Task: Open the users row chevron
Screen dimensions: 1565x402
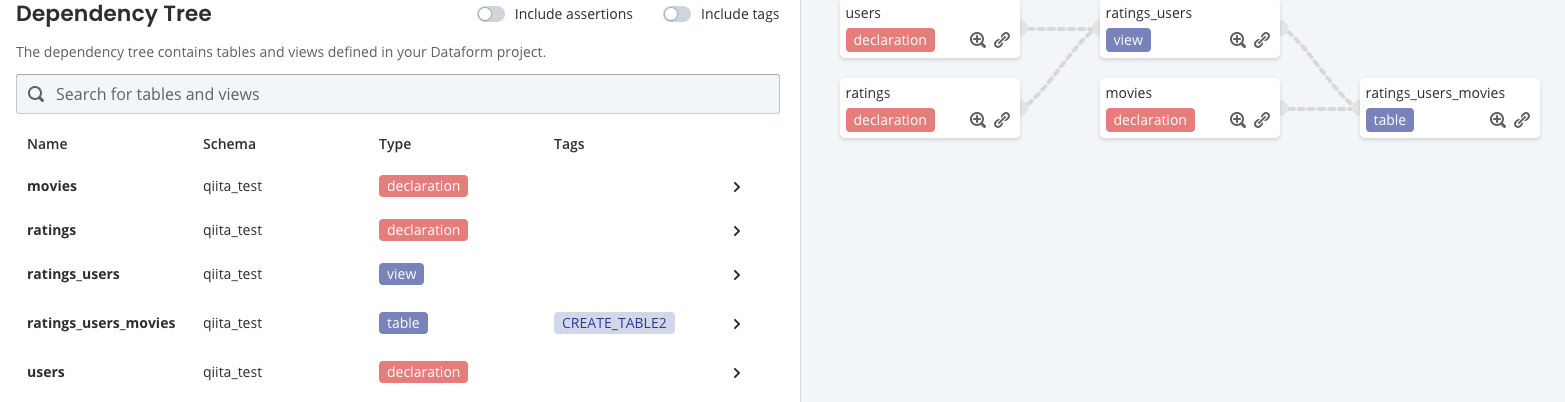Action: coord(737,373)
